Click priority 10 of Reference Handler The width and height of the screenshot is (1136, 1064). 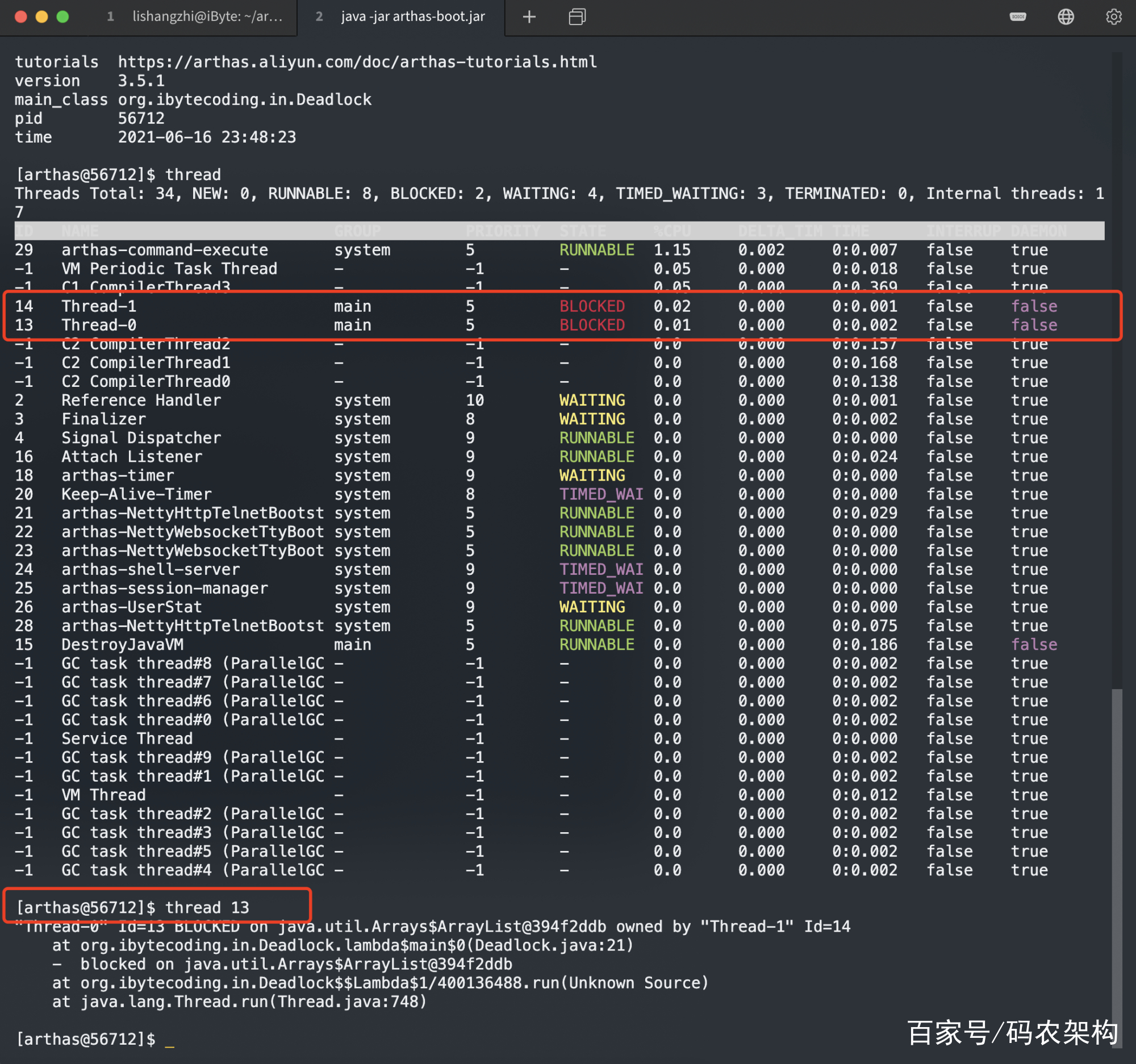pos(475,400)
